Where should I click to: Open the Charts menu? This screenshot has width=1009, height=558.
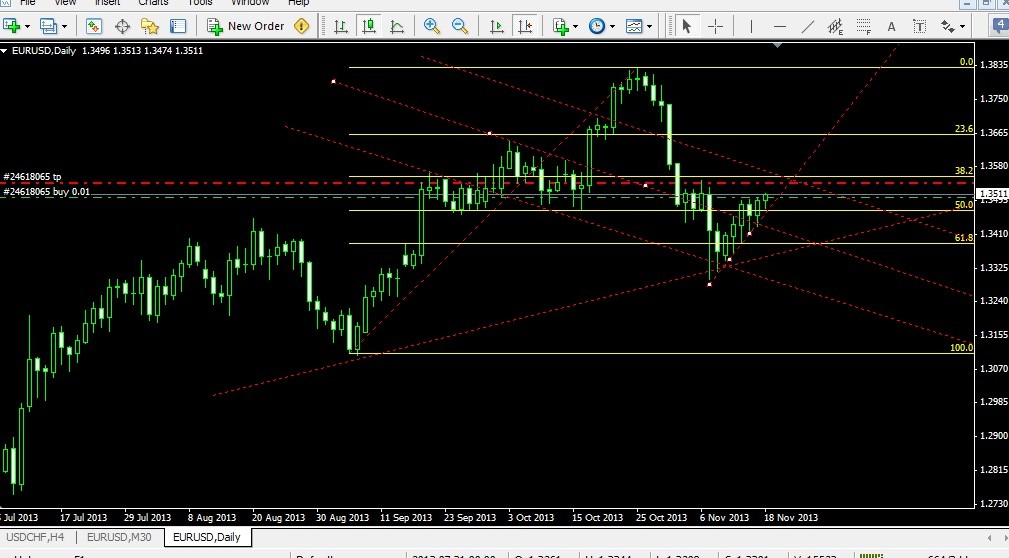click(153, 3)
